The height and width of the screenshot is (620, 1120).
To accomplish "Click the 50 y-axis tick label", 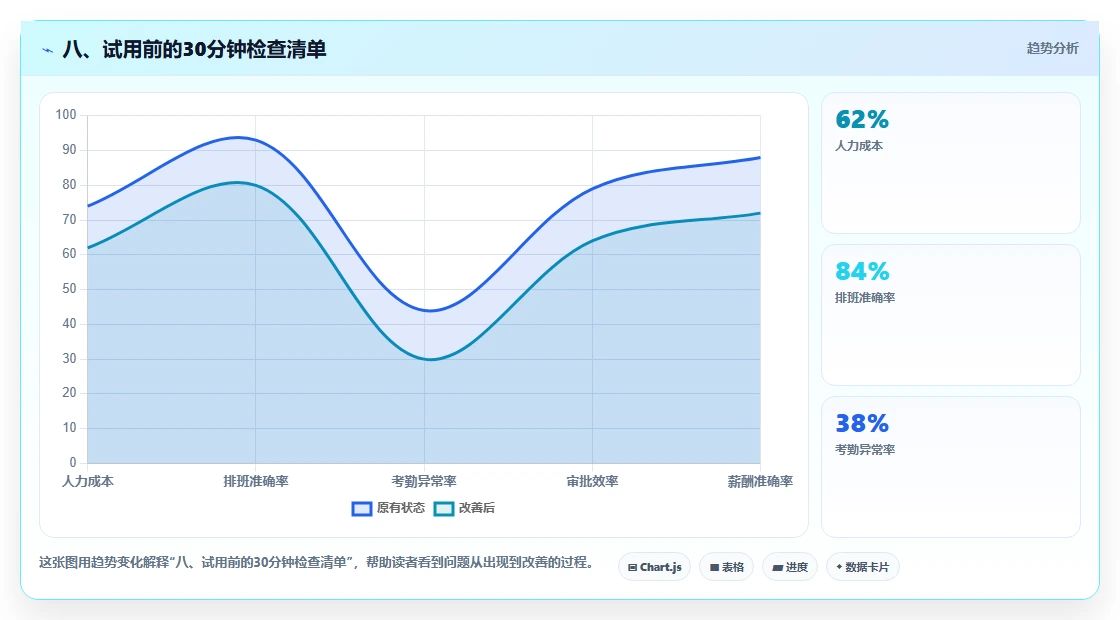I will tap(69, 289).
